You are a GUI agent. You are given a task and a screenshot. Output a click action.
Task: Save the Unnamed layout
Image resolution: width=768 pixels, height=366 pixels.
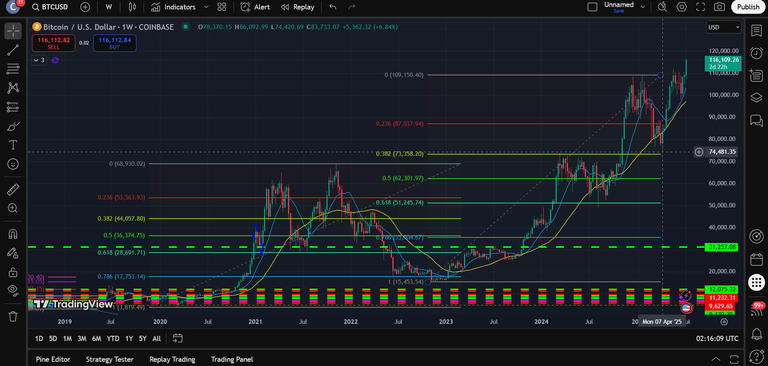[619, 7]
